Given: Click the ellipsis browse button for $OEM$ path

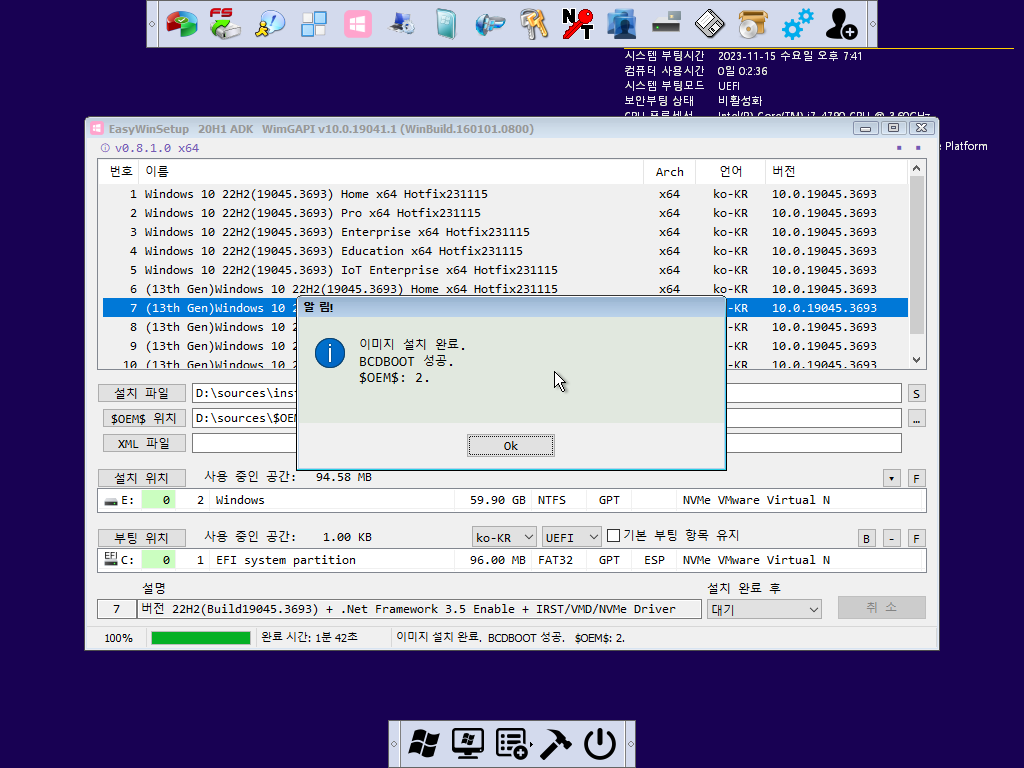Looking at the screenshot, I should tap(916, 418).
